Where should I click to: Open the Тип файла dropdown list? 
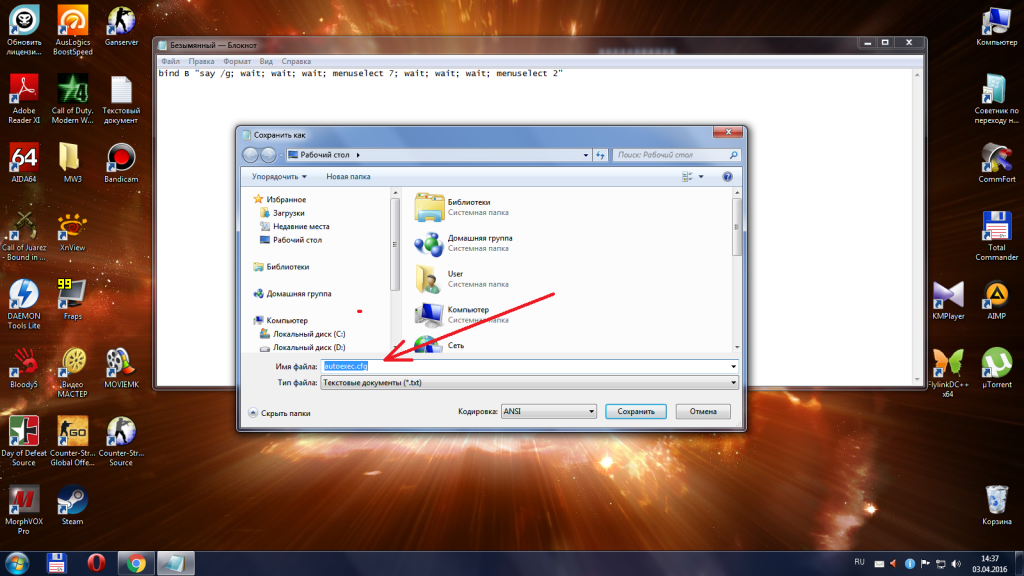click(x=528, y=382)
